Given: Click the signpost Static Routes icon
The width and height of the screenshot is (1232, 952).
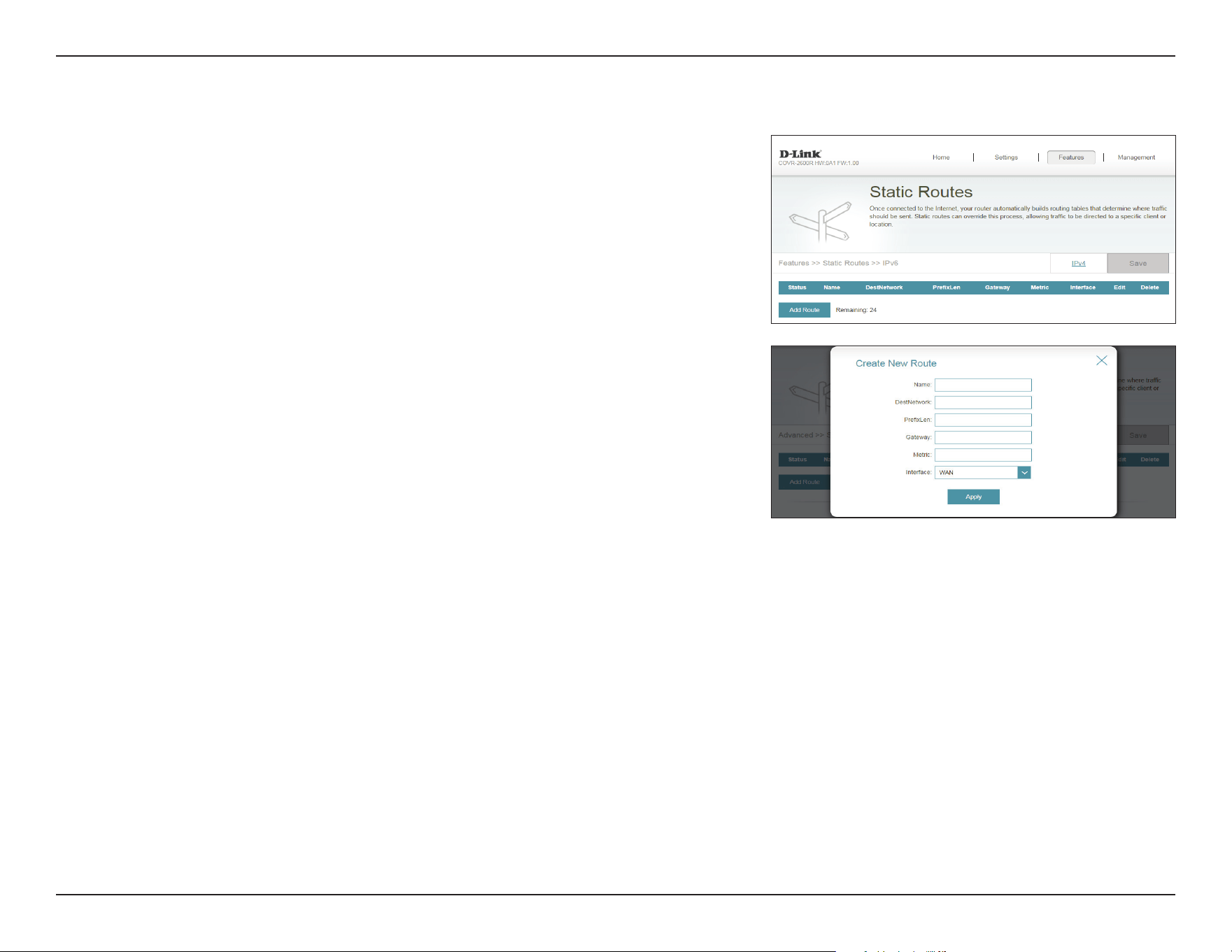Looking at the screenshot, I should click(x=820, y=221).
